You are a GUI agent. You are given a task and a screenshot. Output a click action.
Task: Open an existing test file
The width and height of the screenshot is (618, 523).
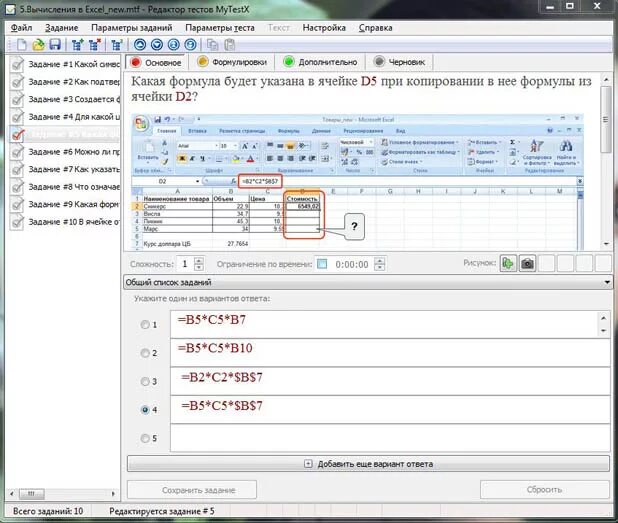[x=38, y=45]
